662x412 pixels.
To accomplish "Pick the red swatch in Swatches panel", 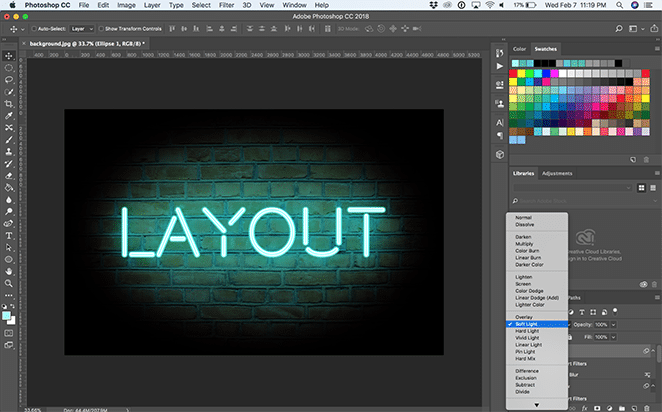I will click(x=515, y=73).
